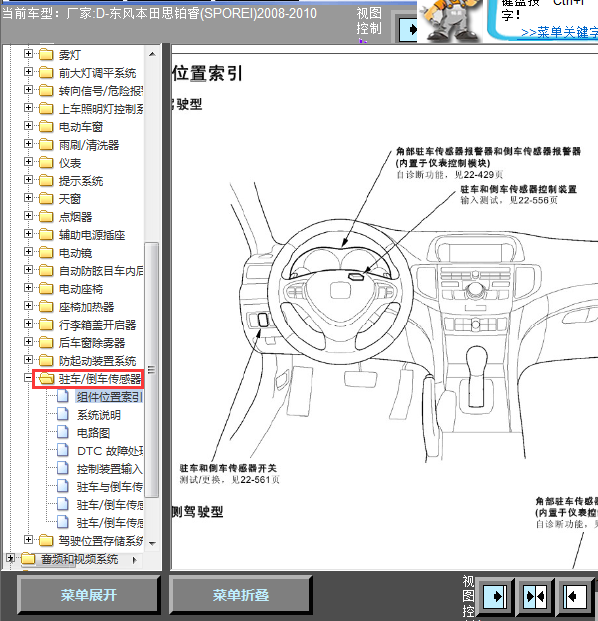Expand the 雨刷/清洗器 tree node
This screenshot has width=598, height=621.
click(x=28, y=144)
